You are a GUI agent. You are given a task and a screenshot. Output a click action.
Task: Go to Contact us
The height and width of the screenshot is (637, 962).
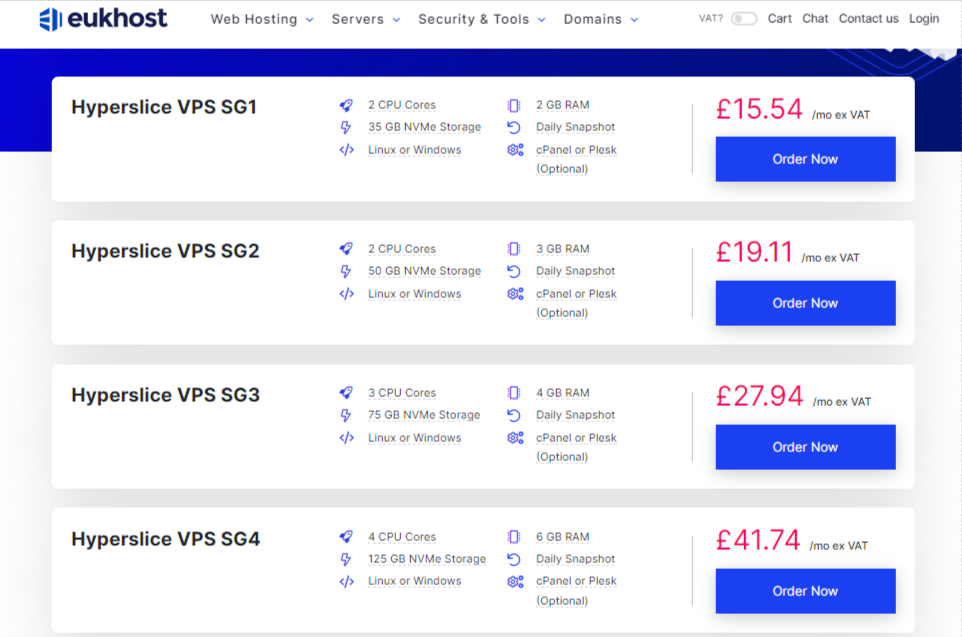coord(868,19)
